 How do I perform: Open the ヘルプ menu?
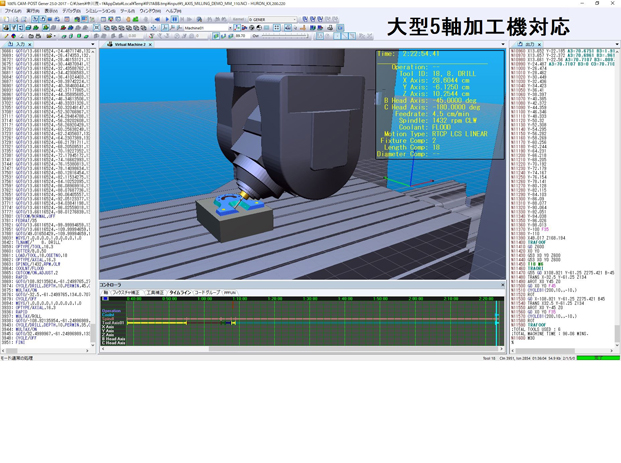point(173,11)
